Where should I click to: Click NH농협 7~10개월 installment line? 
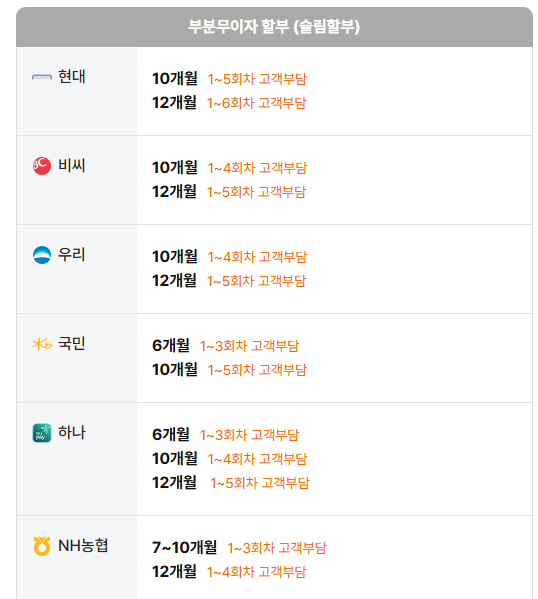point(239,547)
